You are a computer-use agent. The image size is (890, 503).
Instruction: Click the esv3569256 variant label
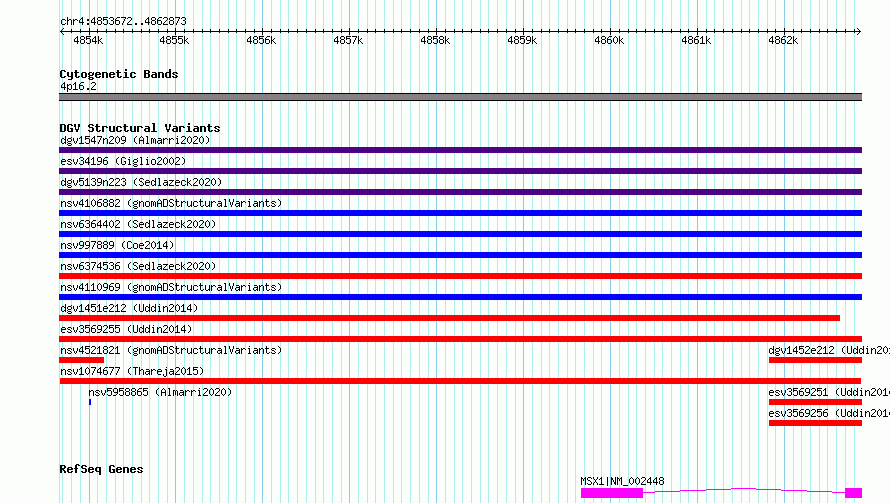[829, 413]
